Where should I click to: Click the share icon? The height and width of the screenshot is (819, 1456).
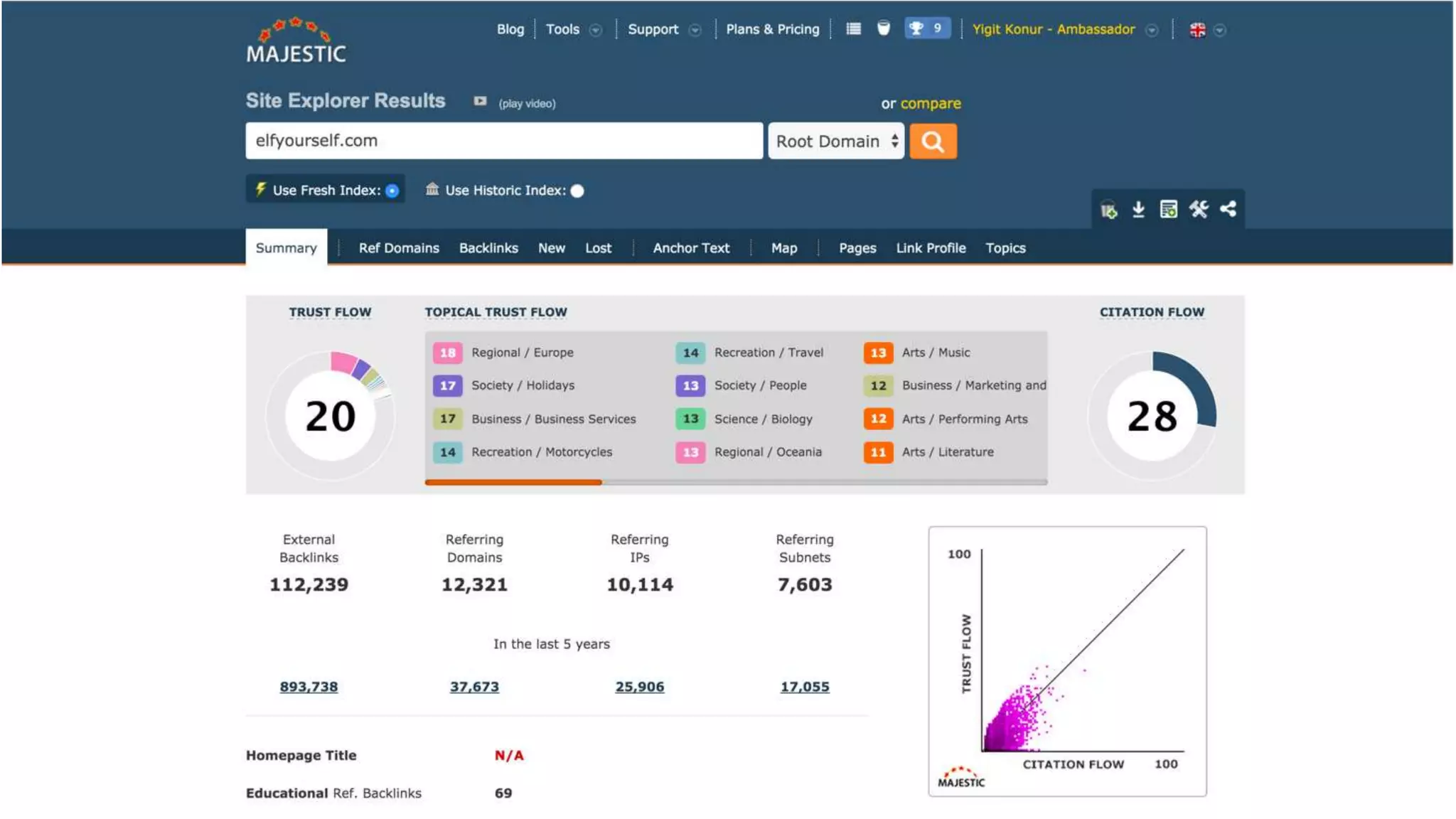1228,209
